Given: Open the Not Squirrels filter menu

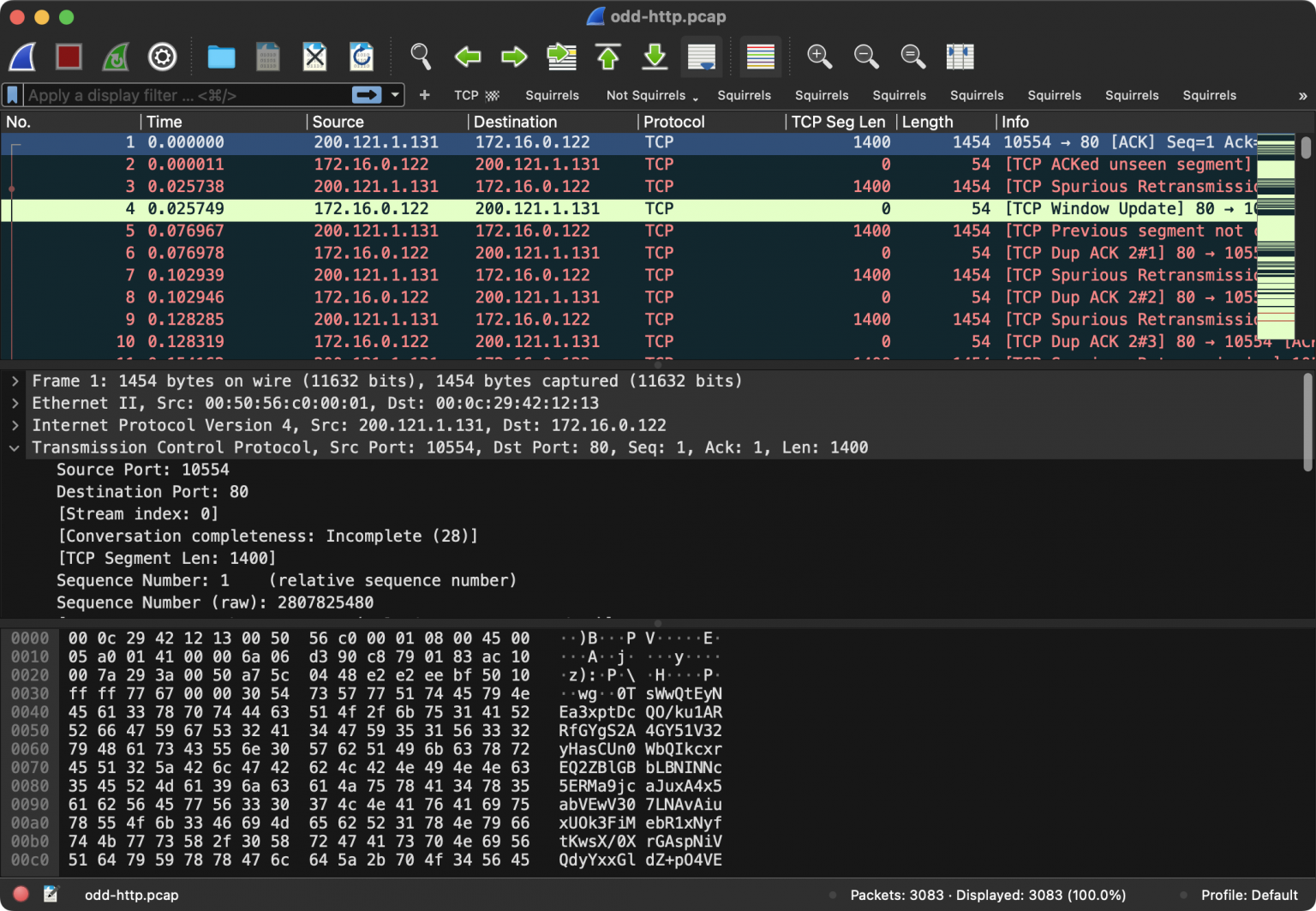Looking at the screenshot, I should click(652, 95).
